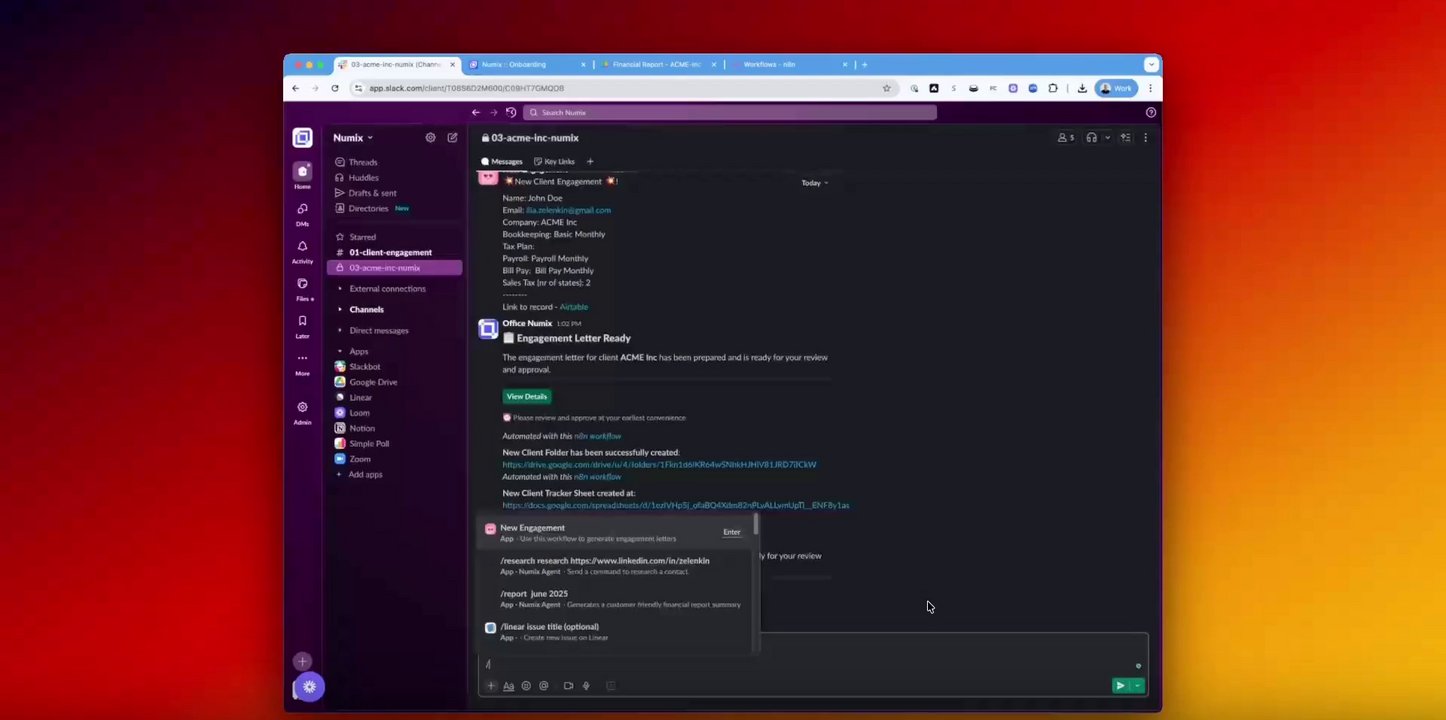Compose a new message with the pencil icon
Viewport: 1446px width, 720px height.
click(452, 138)
